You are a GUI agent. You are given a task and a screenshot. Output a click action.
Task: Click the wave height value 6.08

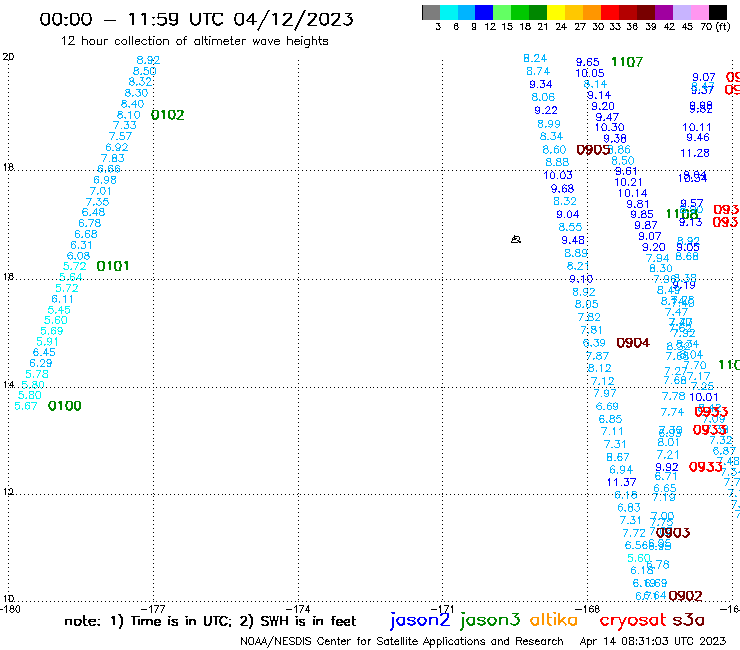tap(78, 256)
